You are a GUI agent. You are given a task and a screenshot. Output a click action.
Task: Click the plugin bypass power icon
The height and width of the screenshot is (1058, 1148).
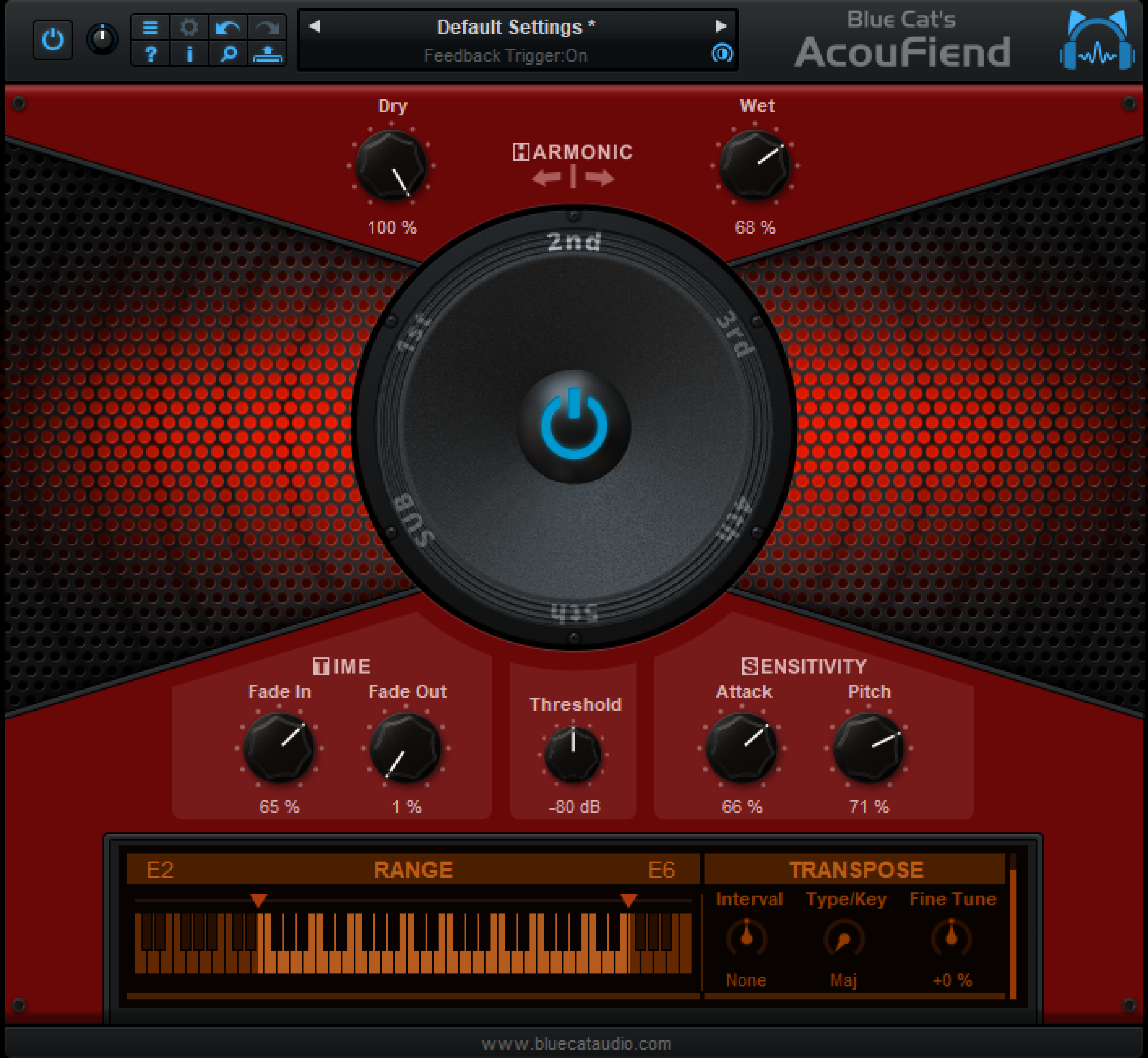(x=52, y=39)
